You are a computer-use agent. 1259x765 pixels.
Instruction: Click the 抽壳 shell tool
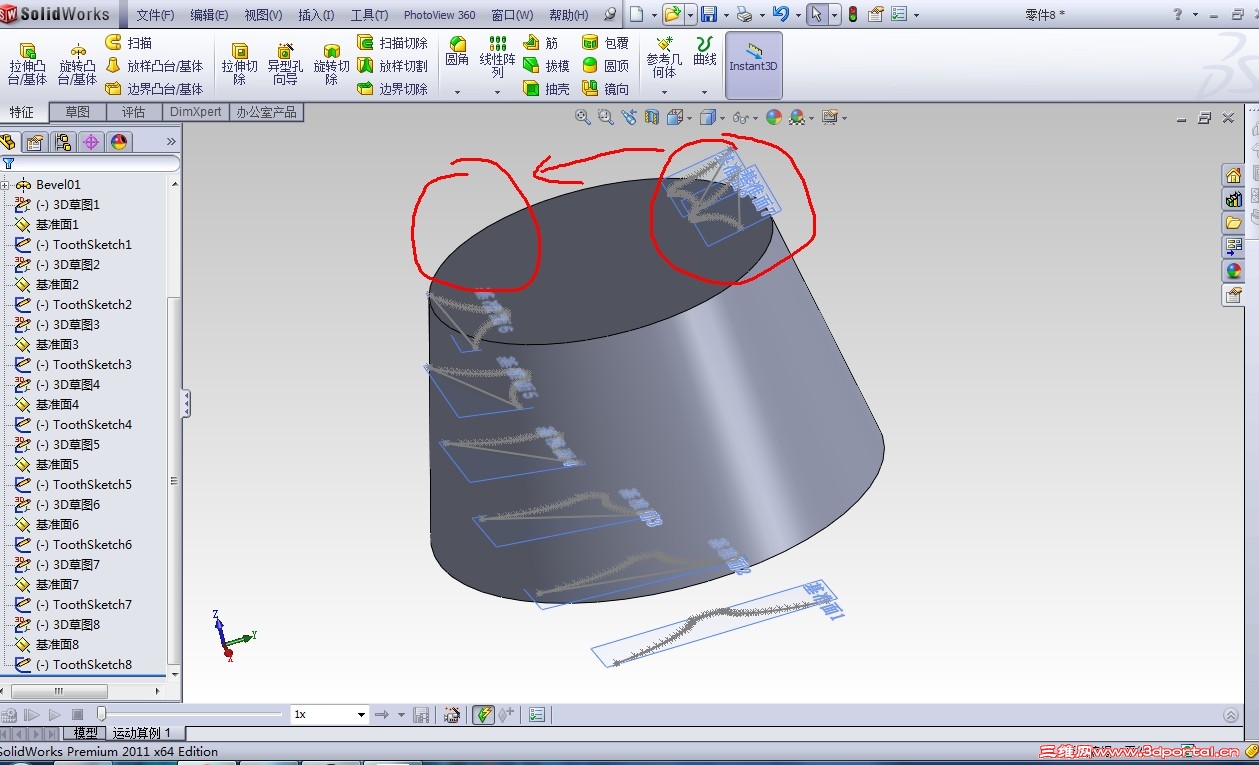[545, 89]
